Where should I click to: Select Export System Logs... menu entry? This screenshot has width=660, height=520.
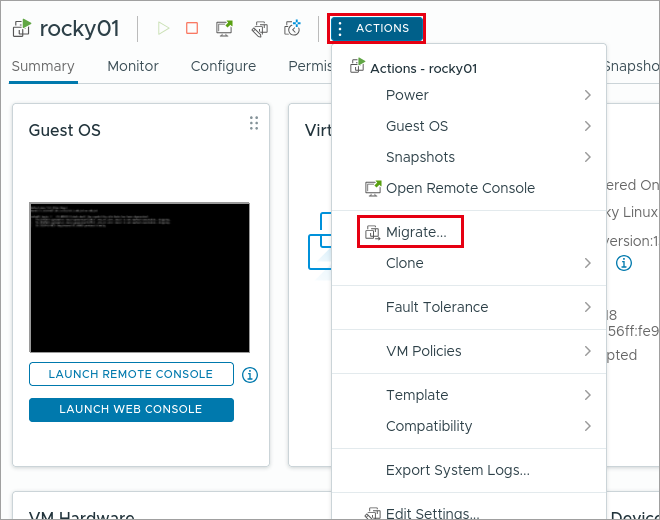(469, 470)
